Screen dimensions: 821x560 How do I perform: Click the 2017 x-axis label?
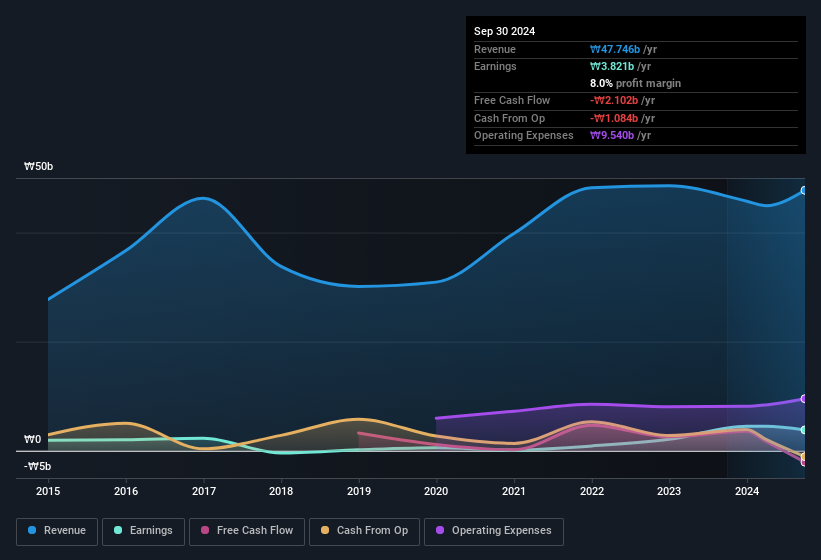click(x=204, y=491)
